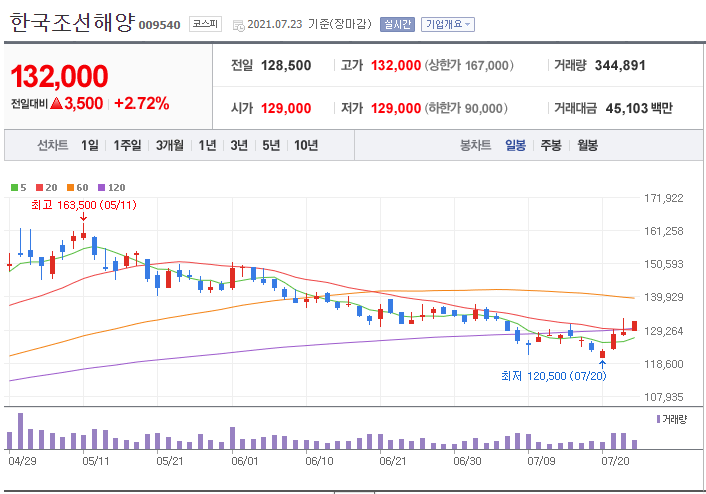Switch to 월봉 monthly candle chart
706x494 pixels.
[588, 145]
